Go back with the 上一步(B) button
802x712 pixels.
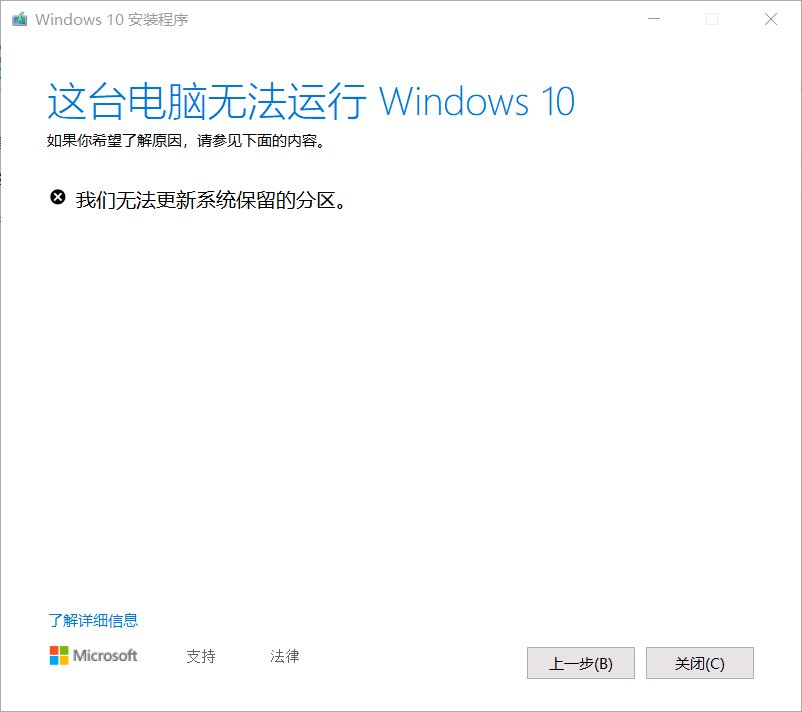(581, 663)
